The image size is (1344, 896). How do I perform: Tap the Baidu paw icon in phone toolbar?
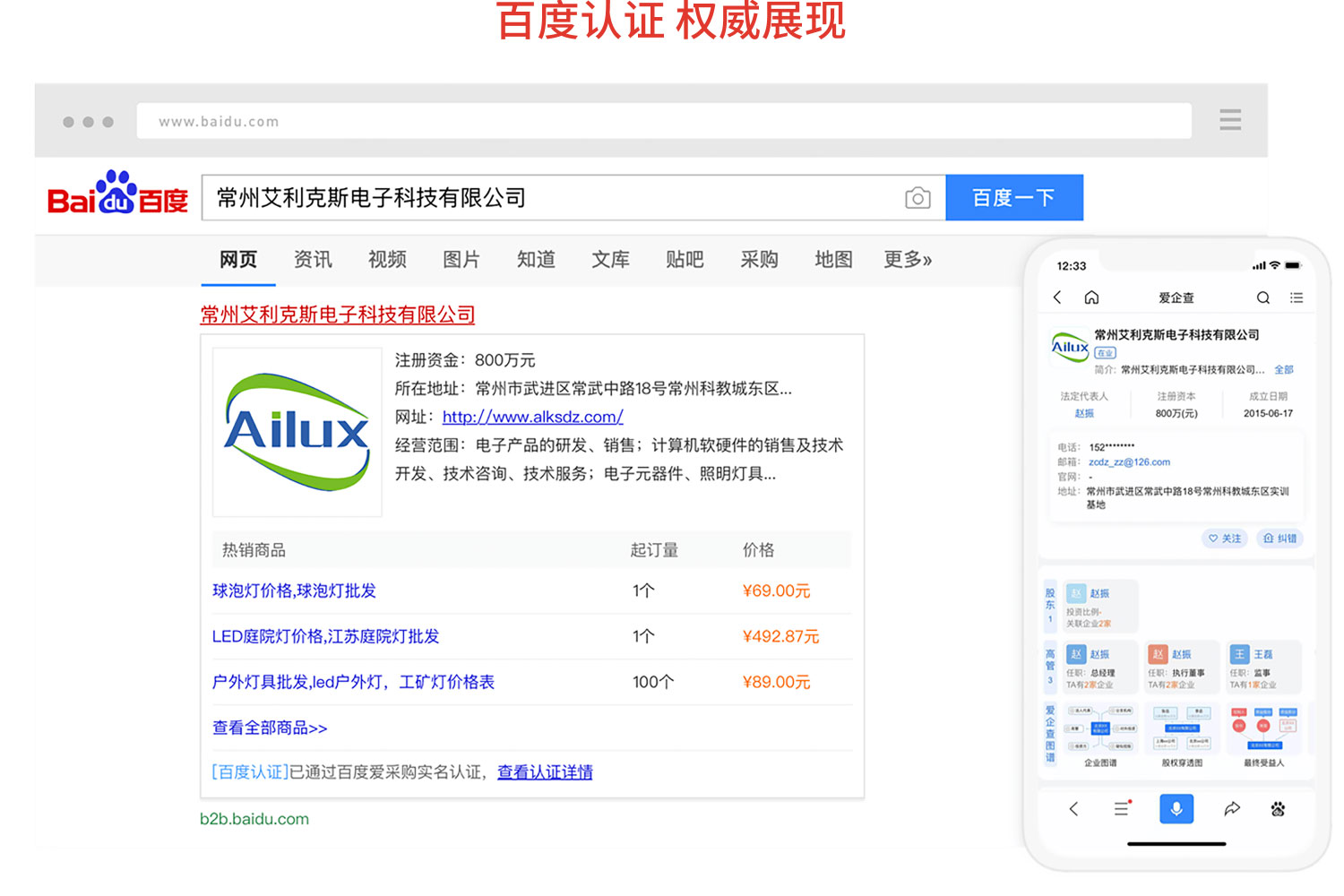1279,808
